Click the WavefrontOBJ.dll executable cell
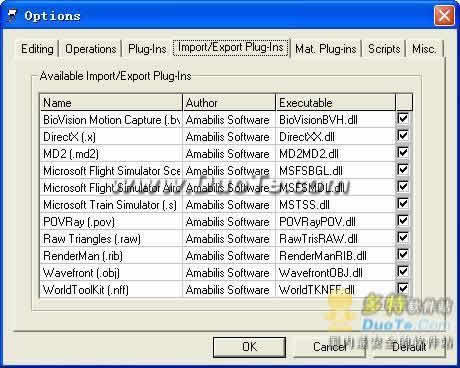This screenshot has height=368, width=460. (335, 273)
